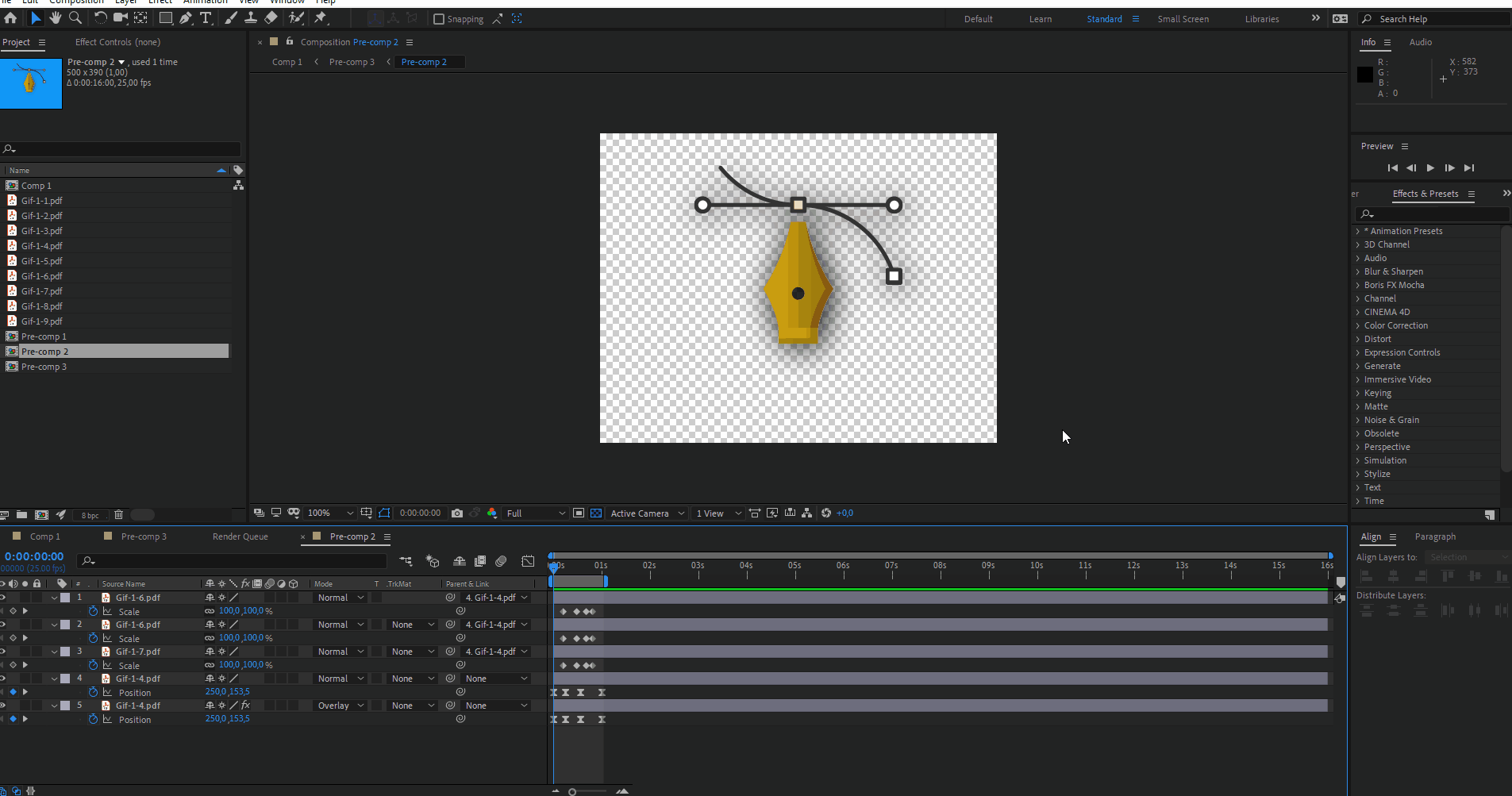This screenshot has height=796, width=1512.
Task: Click the Graph Editor icon in timeline
Action: (528, 561)
